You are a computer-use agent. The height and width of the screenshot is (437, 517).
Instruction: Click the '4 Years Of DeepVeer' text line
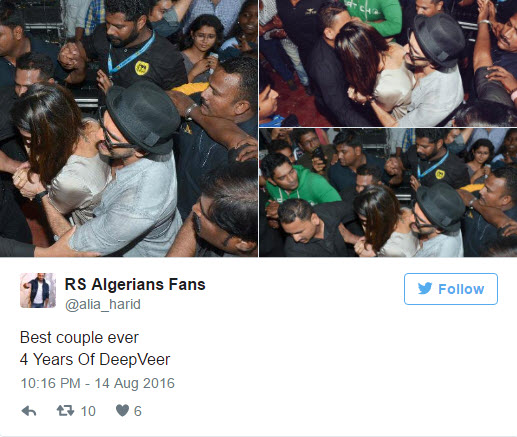click(x=95, y=360)
